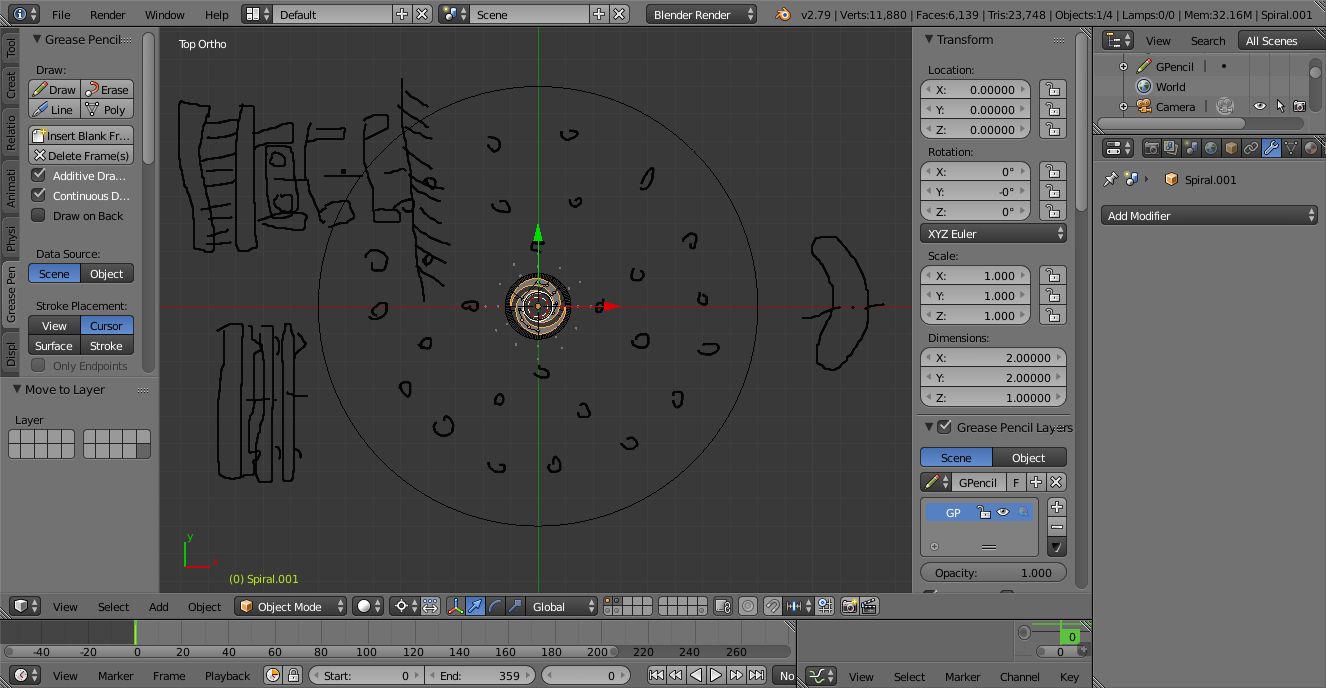Toggle Rotation Z lock icon
1326x688 pixels.
(1052, 211)
